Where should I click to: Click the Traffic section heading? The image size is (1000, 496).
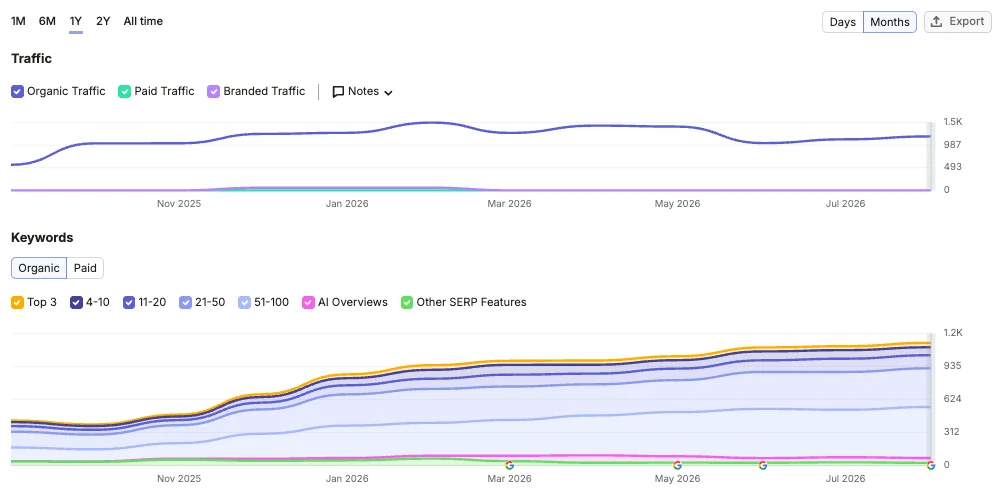click(31, 59)
